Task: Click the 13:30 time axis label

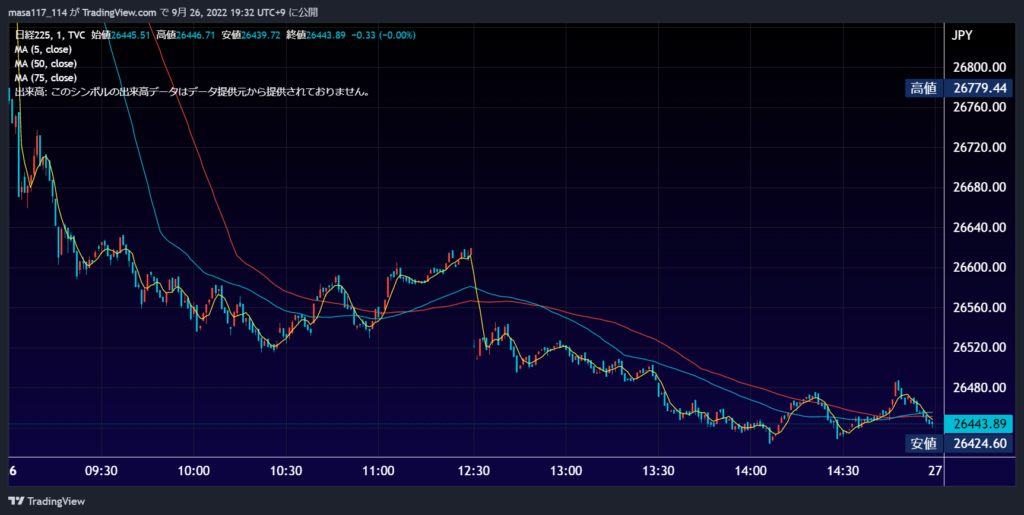Action: click(658, 471)
